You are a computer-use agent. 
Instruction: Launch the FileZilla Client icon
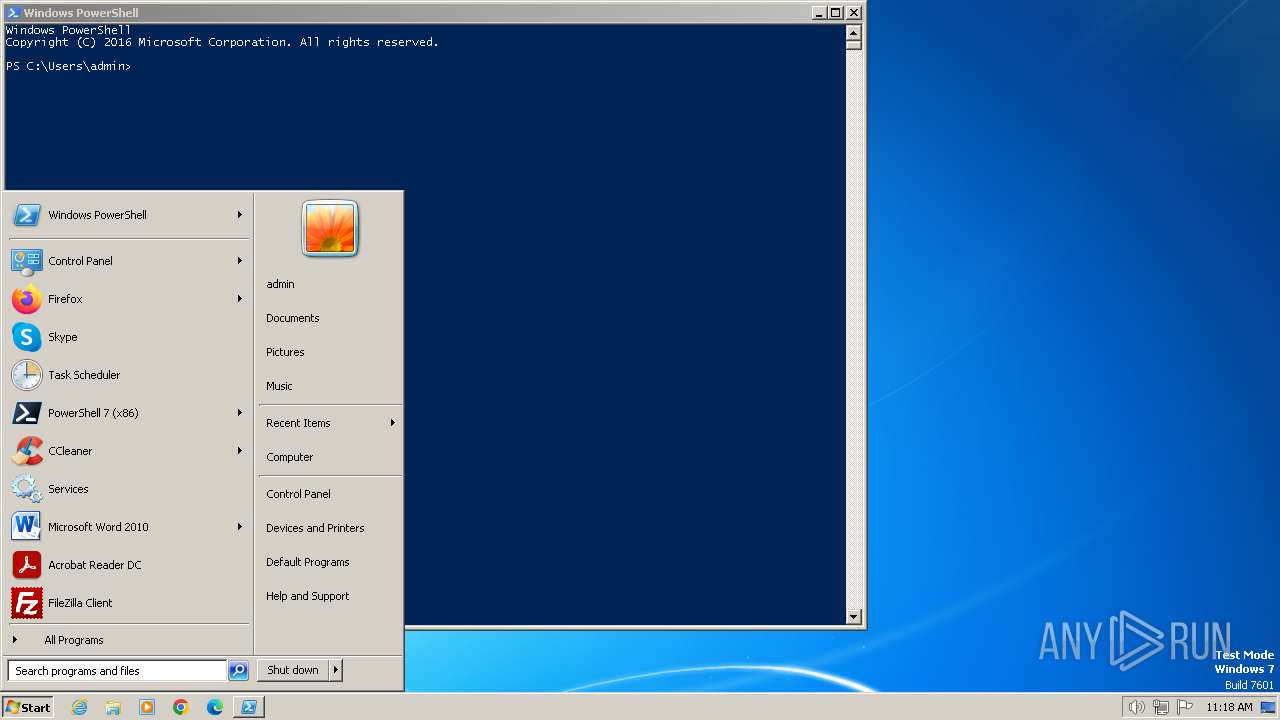tap(27, 603)
